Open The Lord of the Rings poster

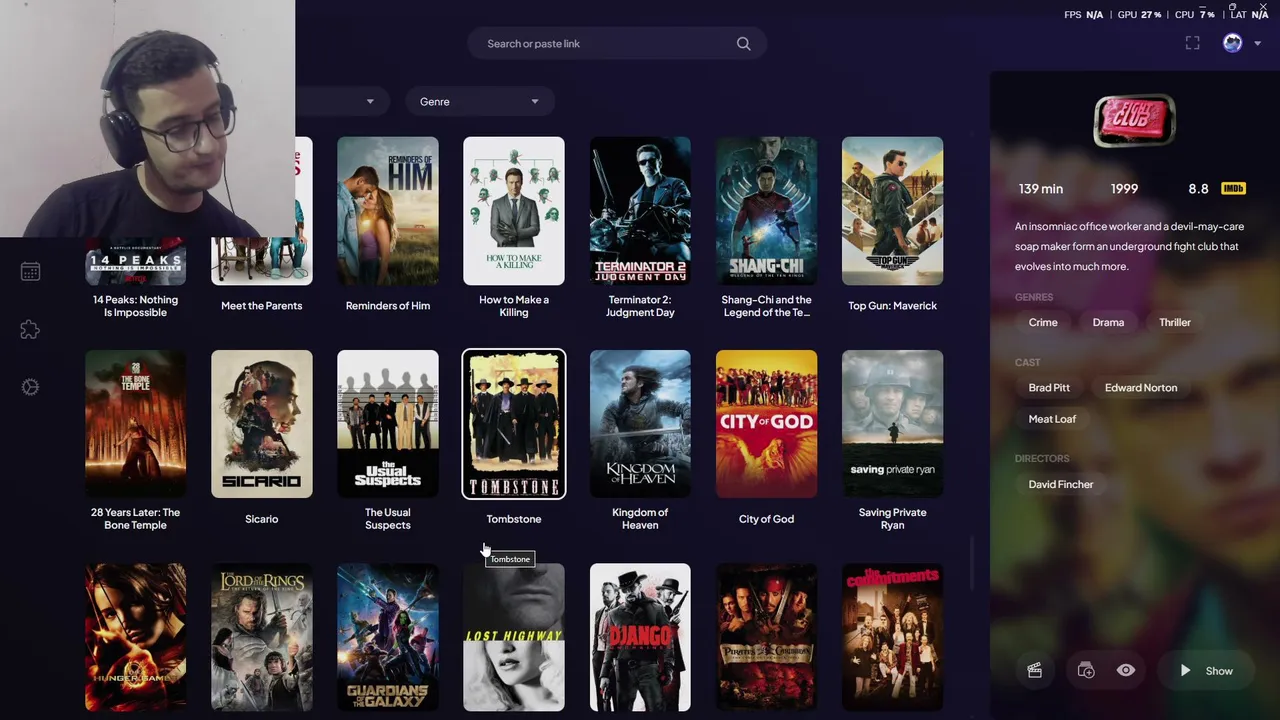[262, 637]
